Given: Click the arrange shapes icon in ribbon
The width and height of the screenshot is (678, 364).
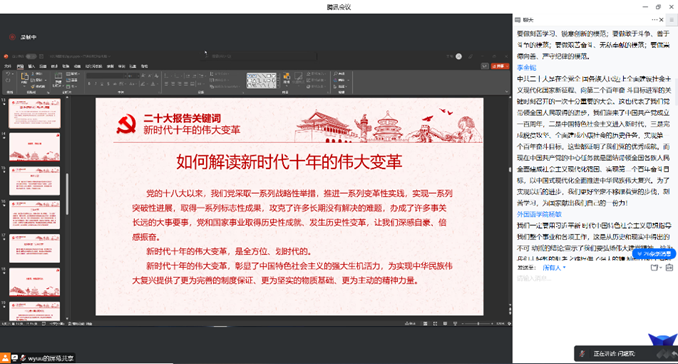Looking at the screenshot, I should pyautogui.click(x=286, y=78).
